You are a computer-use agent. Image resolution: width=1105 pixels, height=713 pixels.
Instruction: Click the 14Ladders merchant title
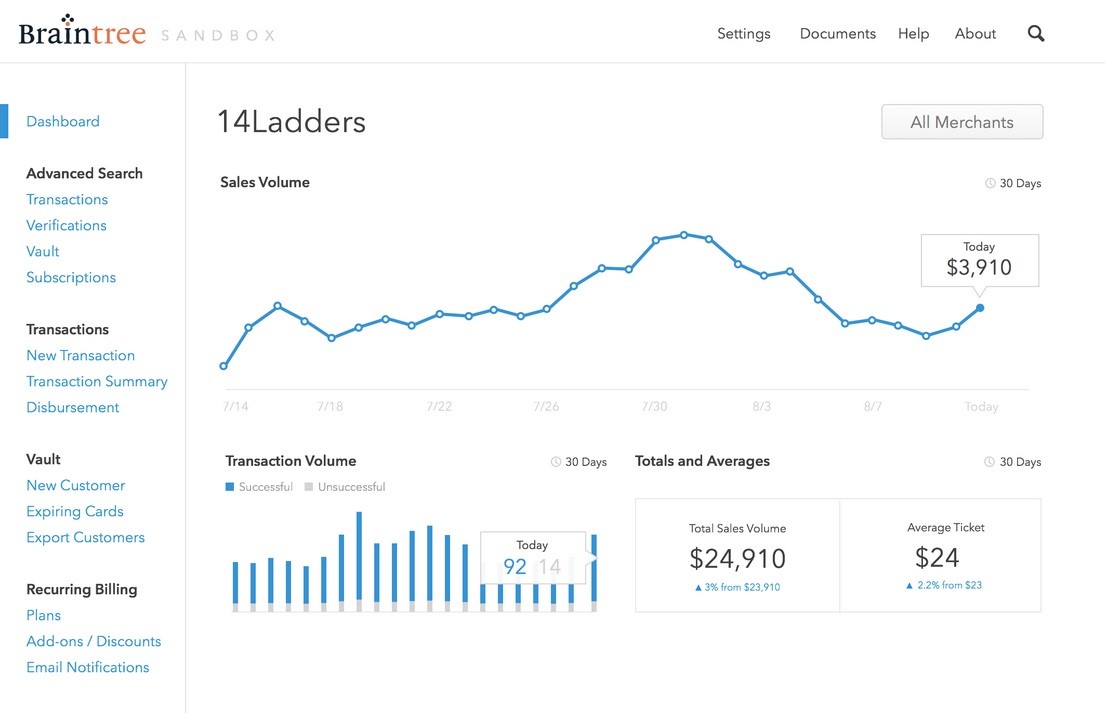click(x=291, y=121)
